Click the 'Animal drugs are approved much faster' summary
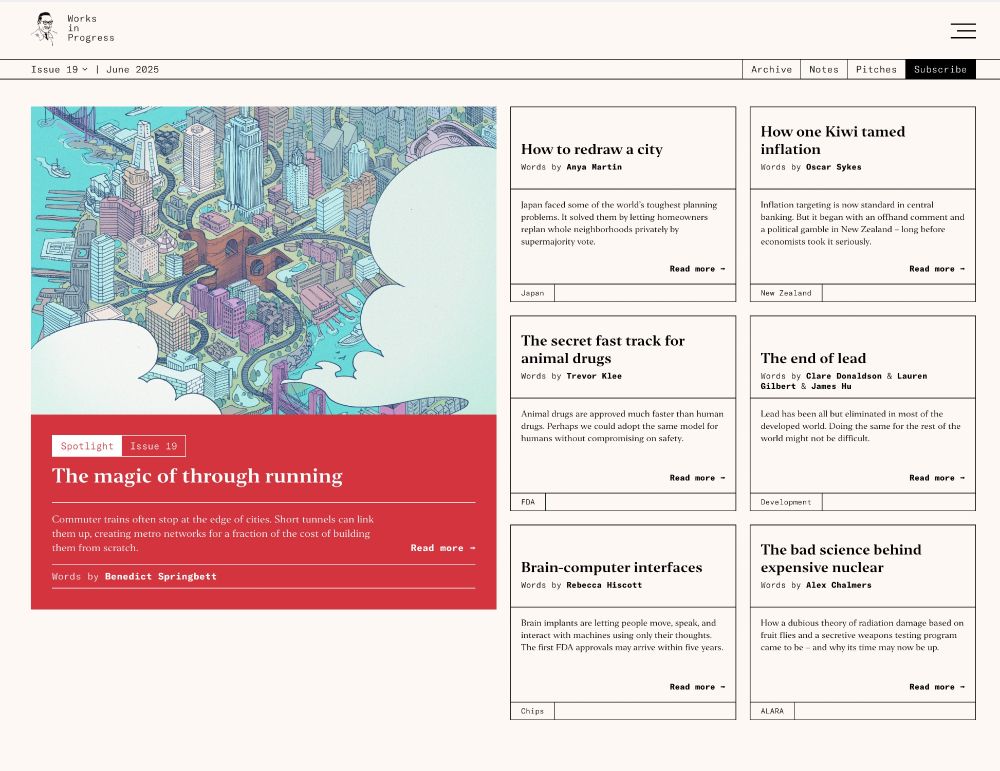1000x771 pixels. 622,426
